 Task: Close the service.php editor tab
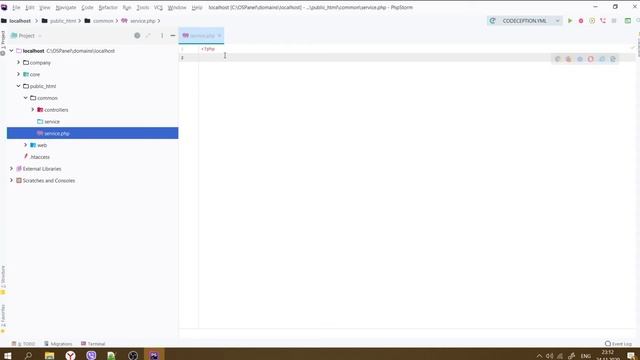pyautogui.click(x=219, y=36)
